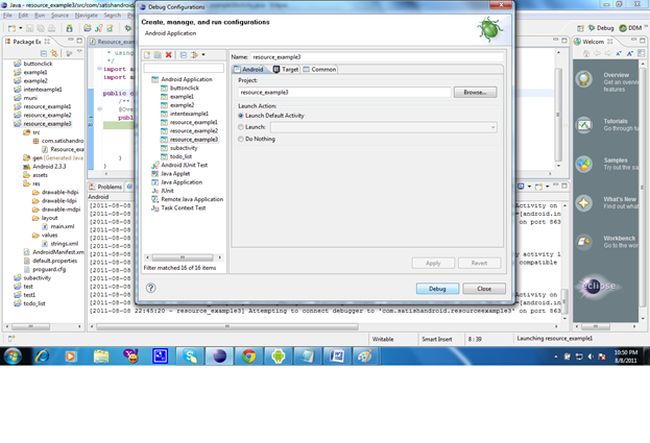The width and height of the screenshot is (650, 443).
Task: Click the configurations tree horizontal scrollbar
Action: point(184,257)
